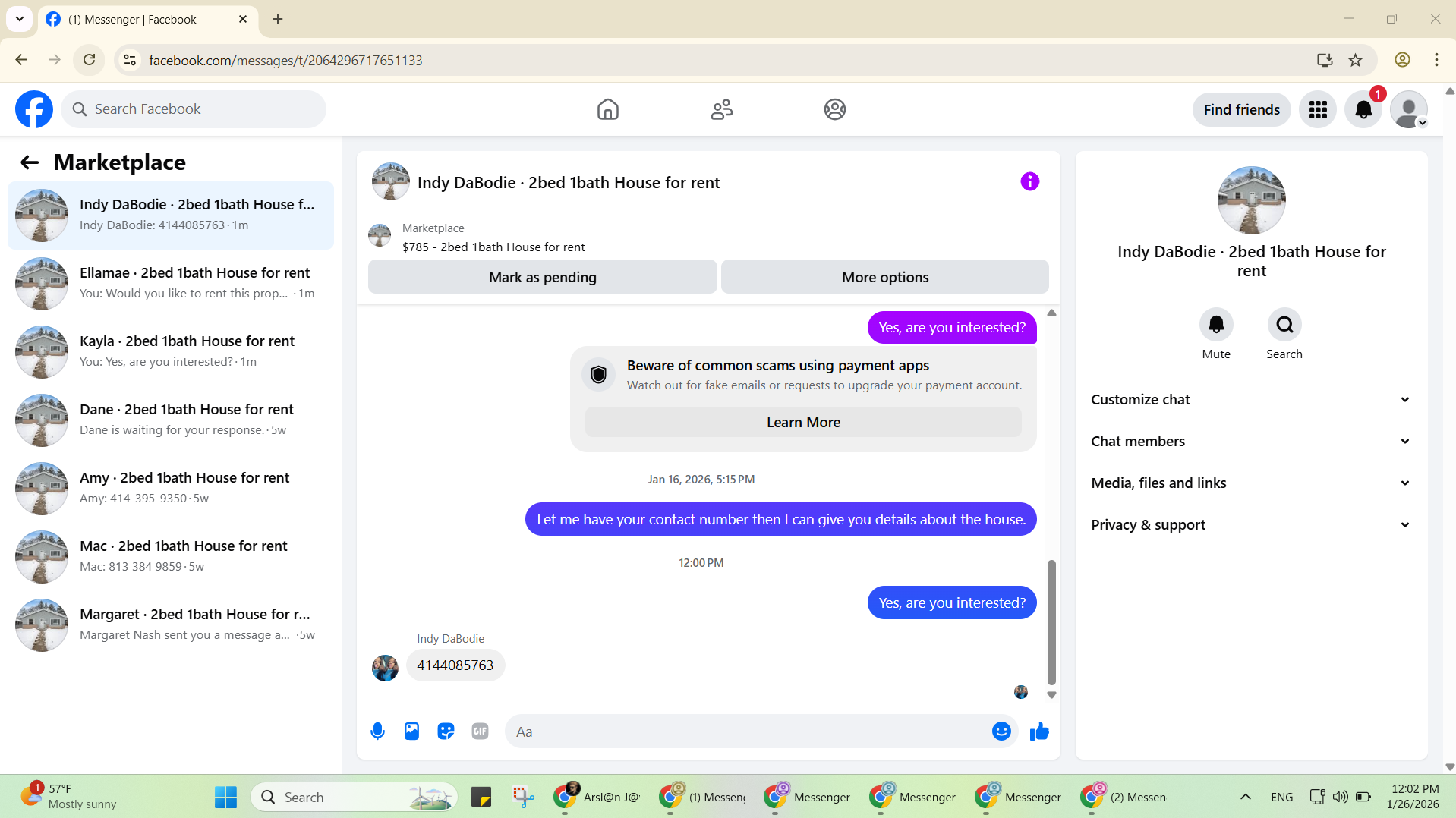Click Windows taskbar Search box
1456x818 pixels.
355,797
